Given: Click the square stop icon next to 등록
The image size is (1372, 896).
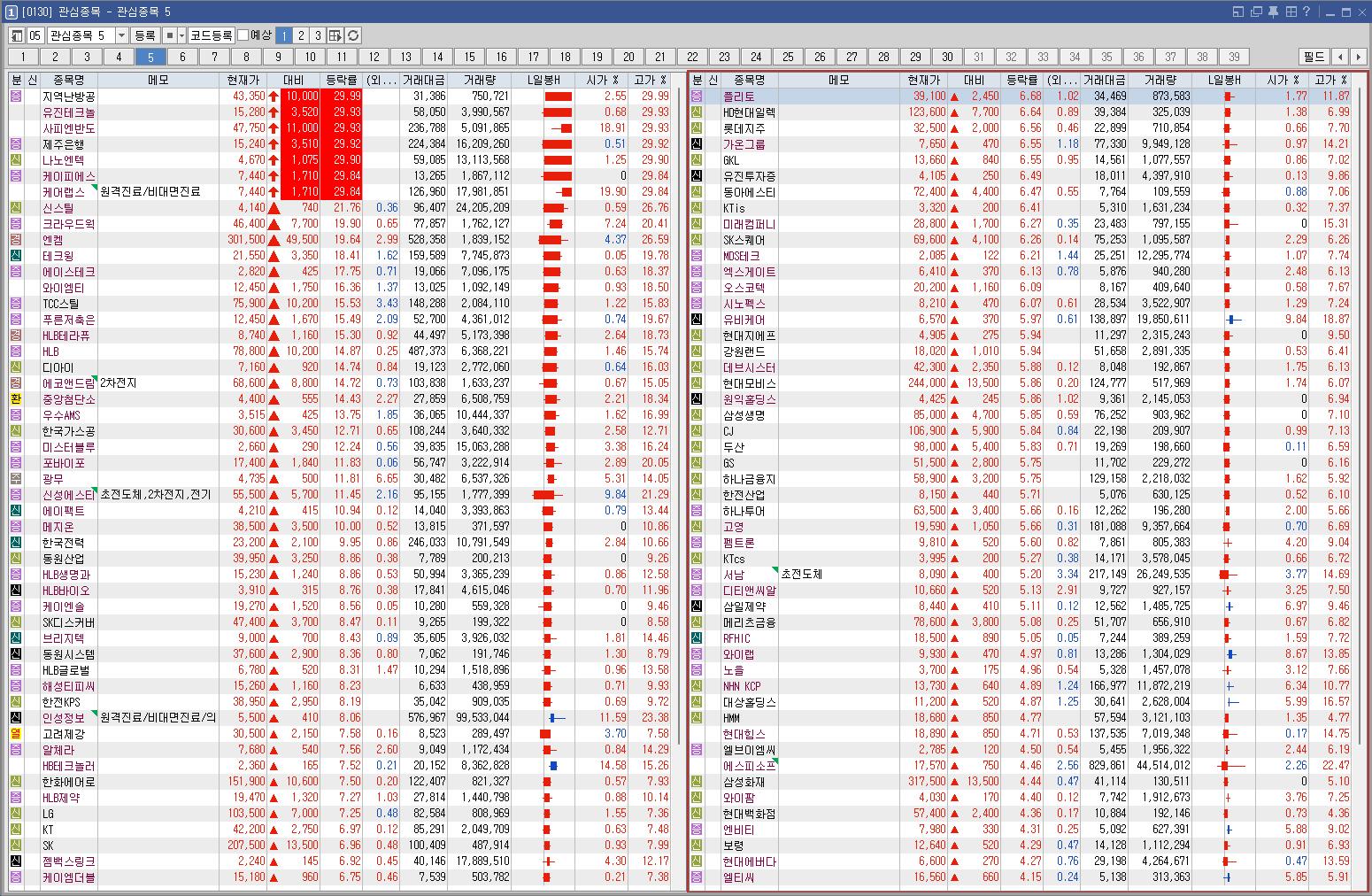Looking at the screenshot, I should [x=170, y=35].
